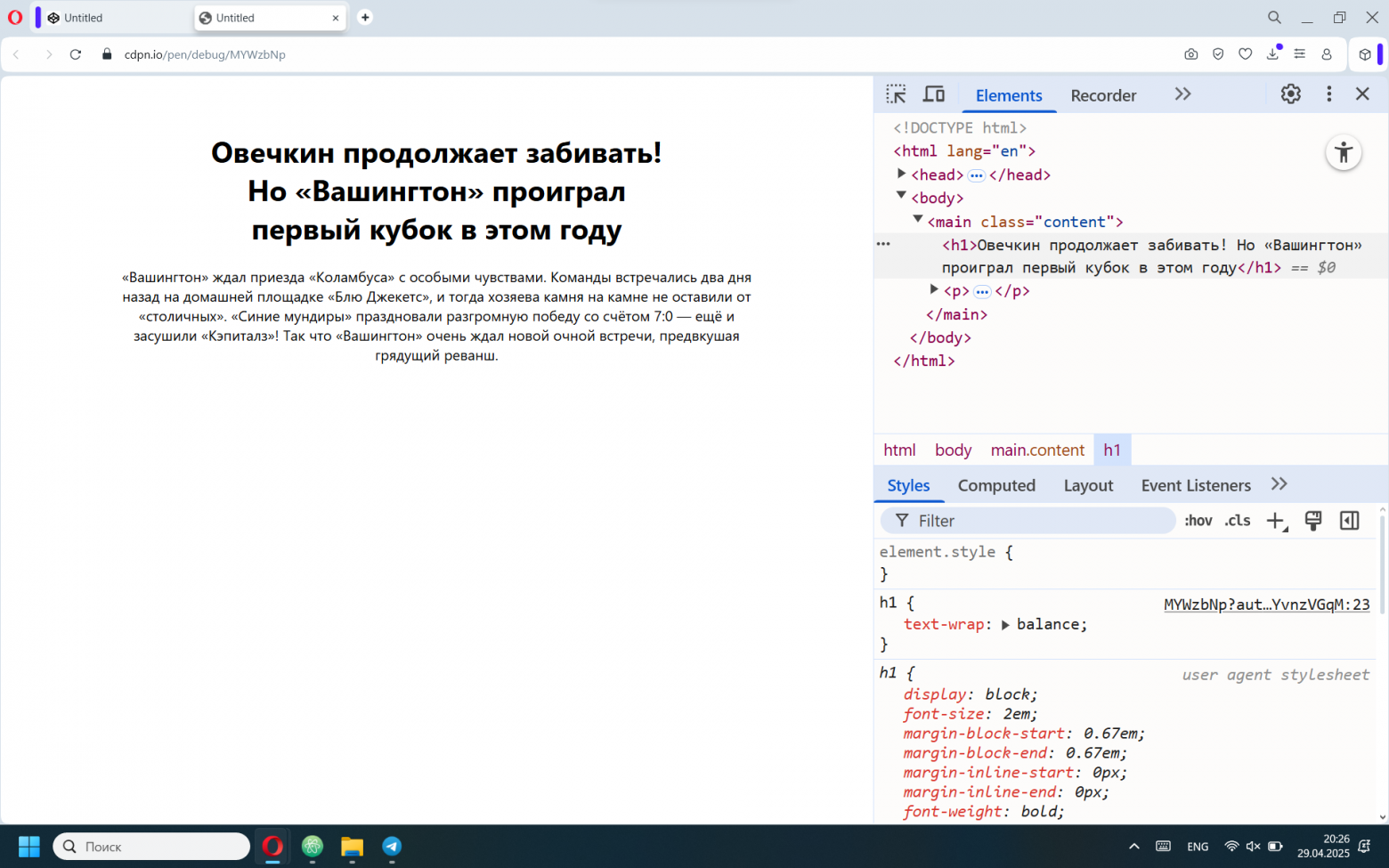Open Telegram from the taskbar
This screenshot has height=868, width=1389.
pos(392,846)
